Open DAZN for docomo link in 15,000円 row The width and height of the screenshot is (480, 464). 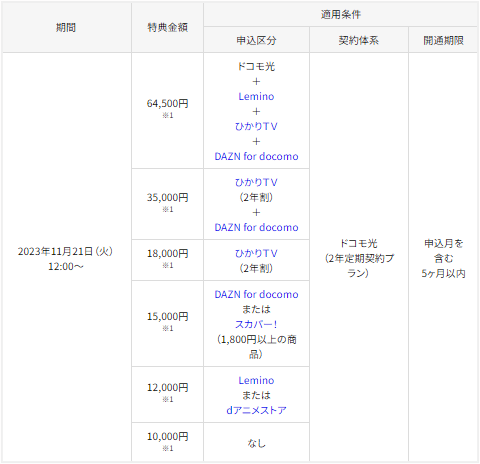[256, 294]
